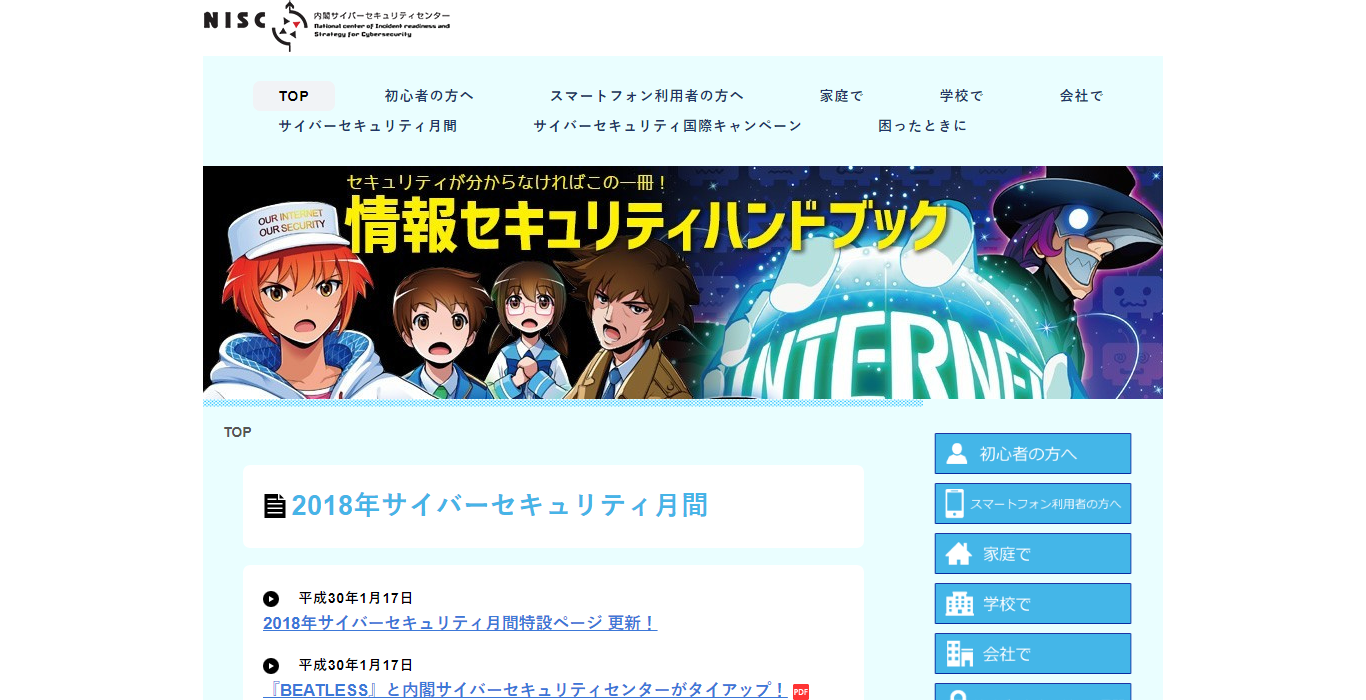
Task: Click the bullet icon of the first news entry
Action: coord(271,599)
